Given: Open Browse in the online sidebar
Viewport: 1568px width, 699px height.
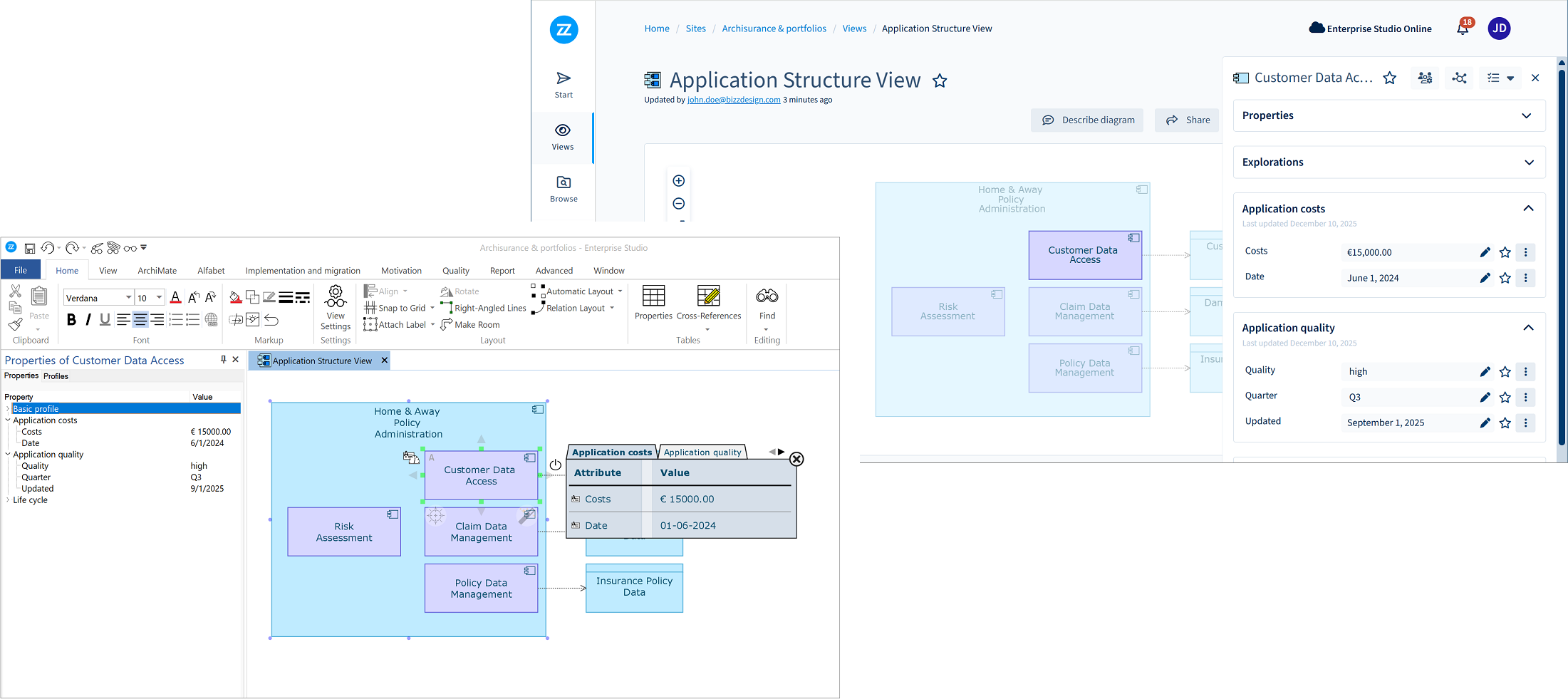Looking at the screenshot, I should click(x=564, y=189).
